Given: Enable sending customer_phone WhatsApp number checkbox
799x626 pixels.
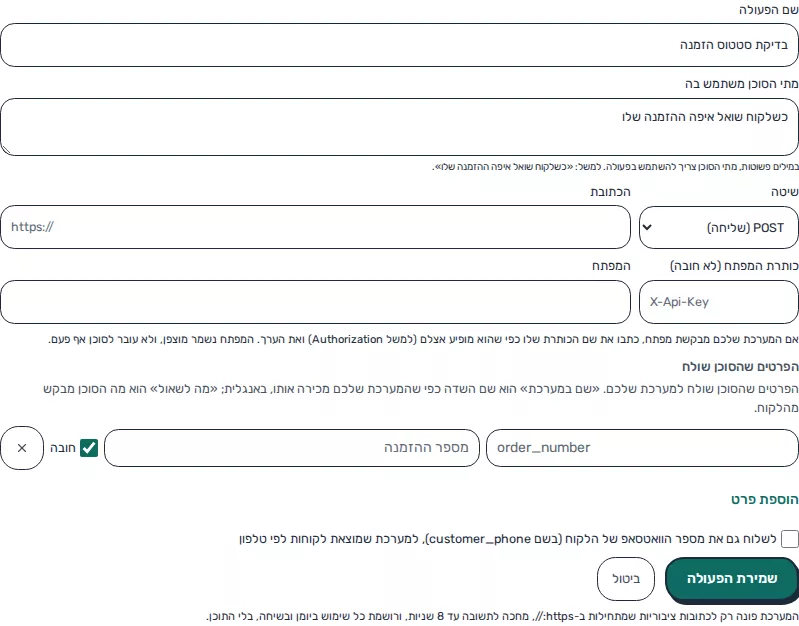Looking at the screenshot, I should point(789,539).
